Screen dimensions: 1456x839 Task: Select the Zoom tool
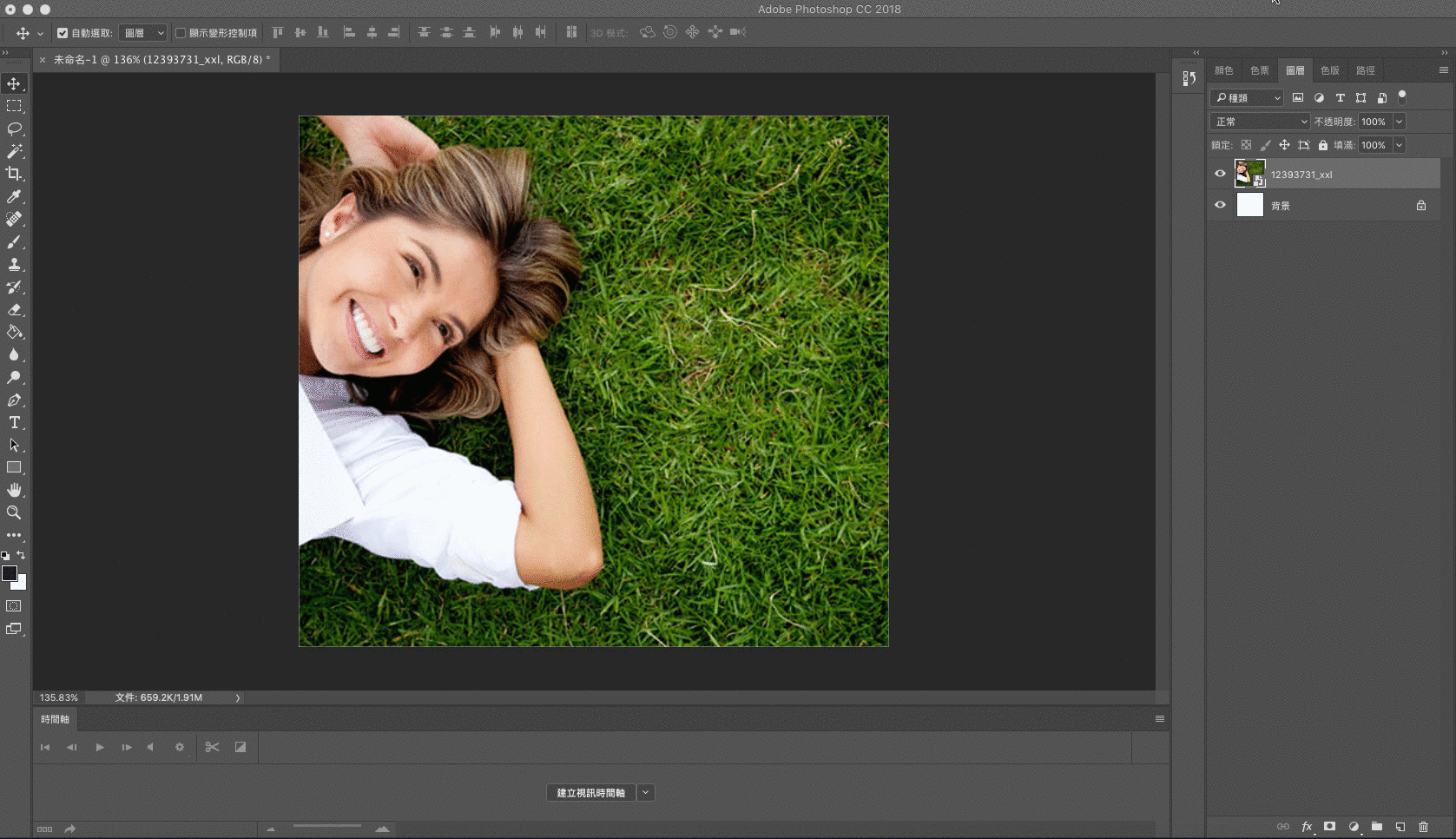point(14,512)
